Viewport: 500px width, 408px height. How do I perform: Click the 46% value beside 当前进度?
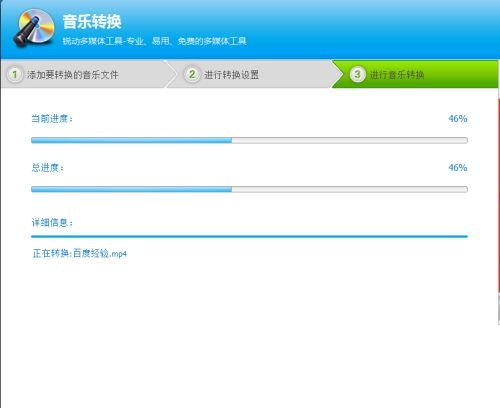point(458,118)
